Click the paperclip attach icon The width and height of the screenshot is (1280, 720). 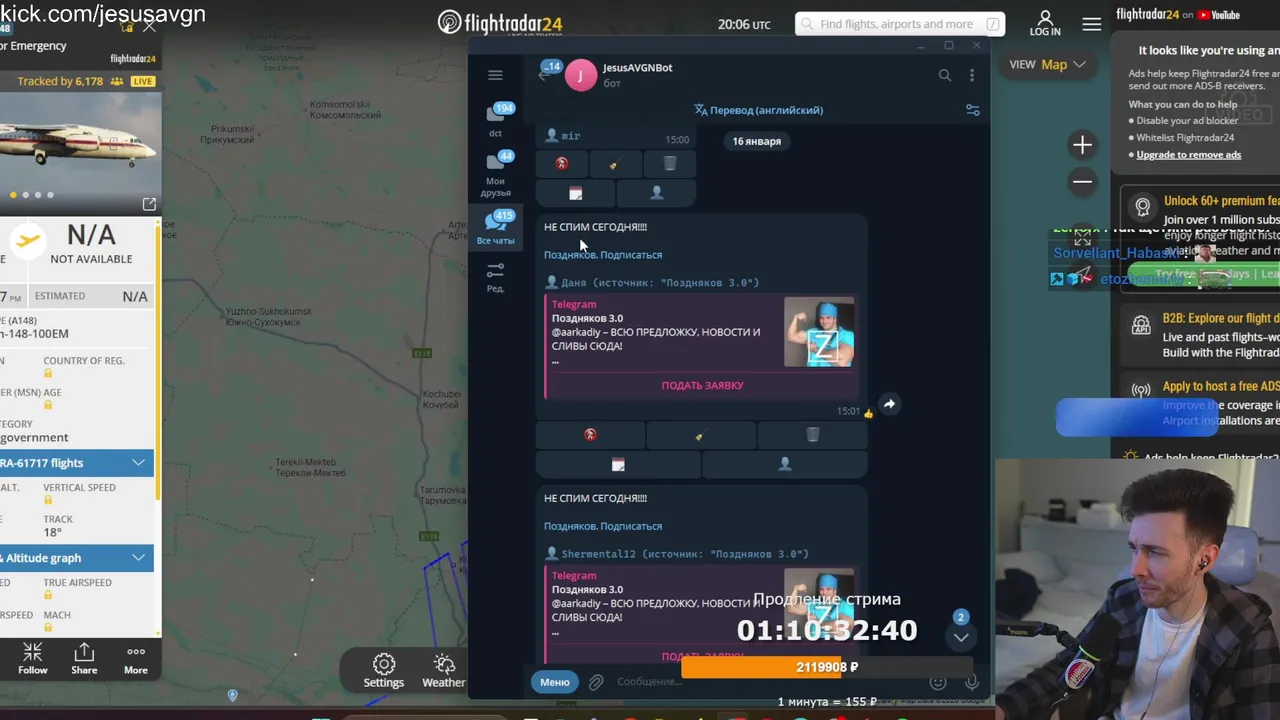(x=595, y=682)
